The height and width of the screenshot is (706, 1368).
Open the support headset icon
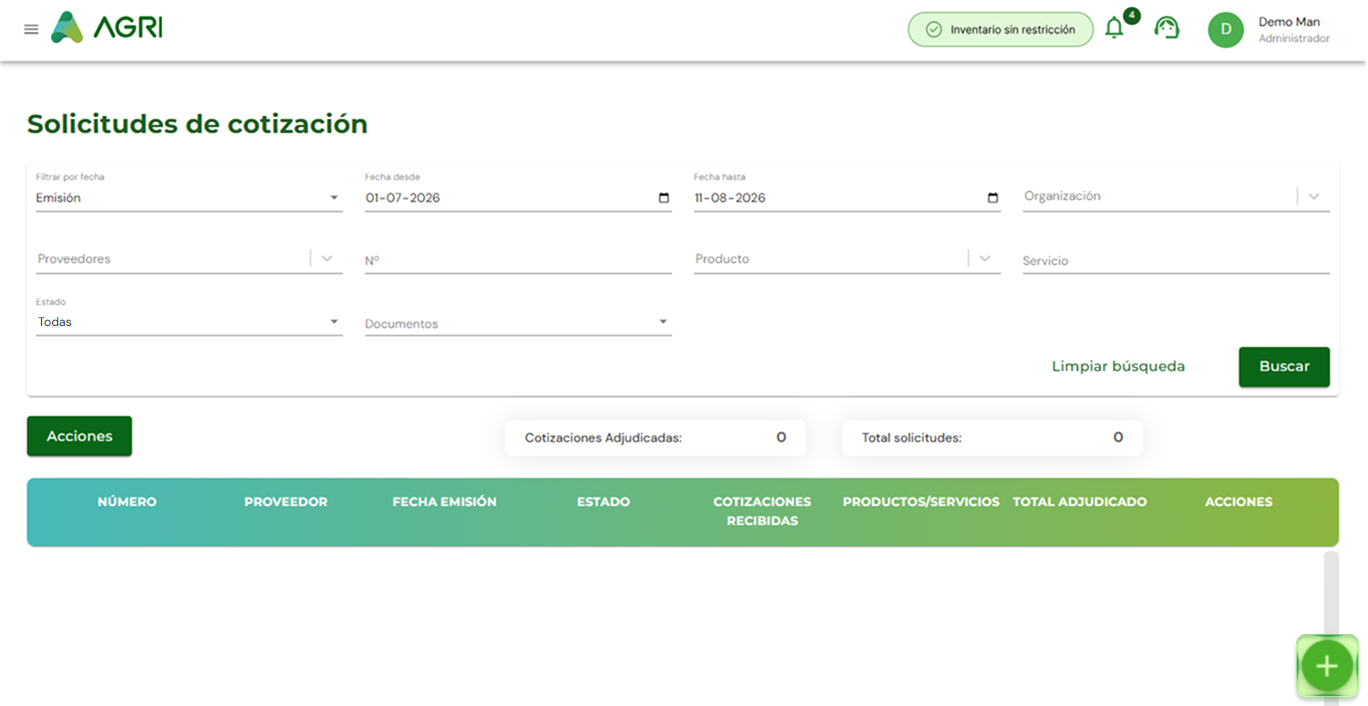point(1167,28)
